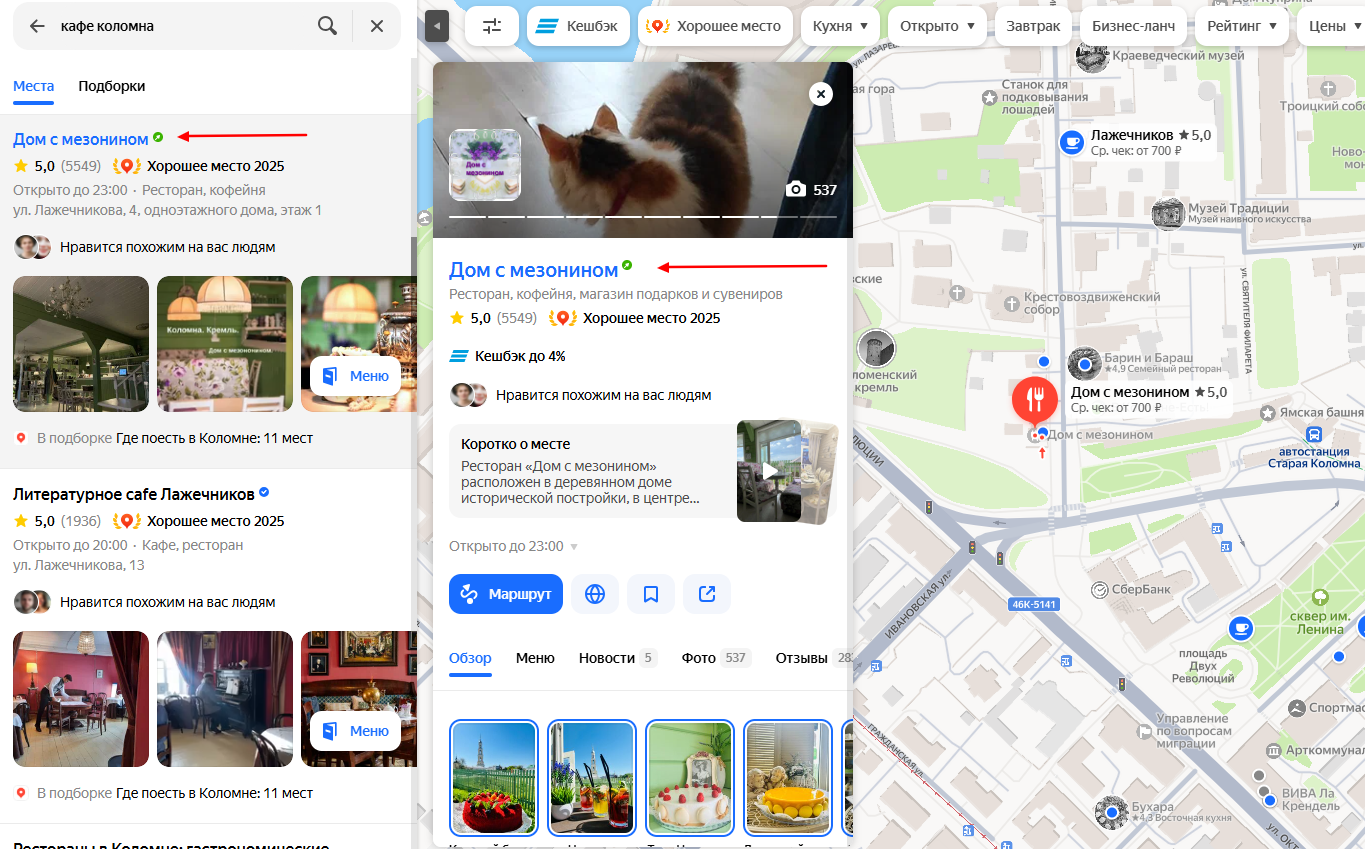
Task: Open the Цены filter dropdown
Action: pos(1331,26)
